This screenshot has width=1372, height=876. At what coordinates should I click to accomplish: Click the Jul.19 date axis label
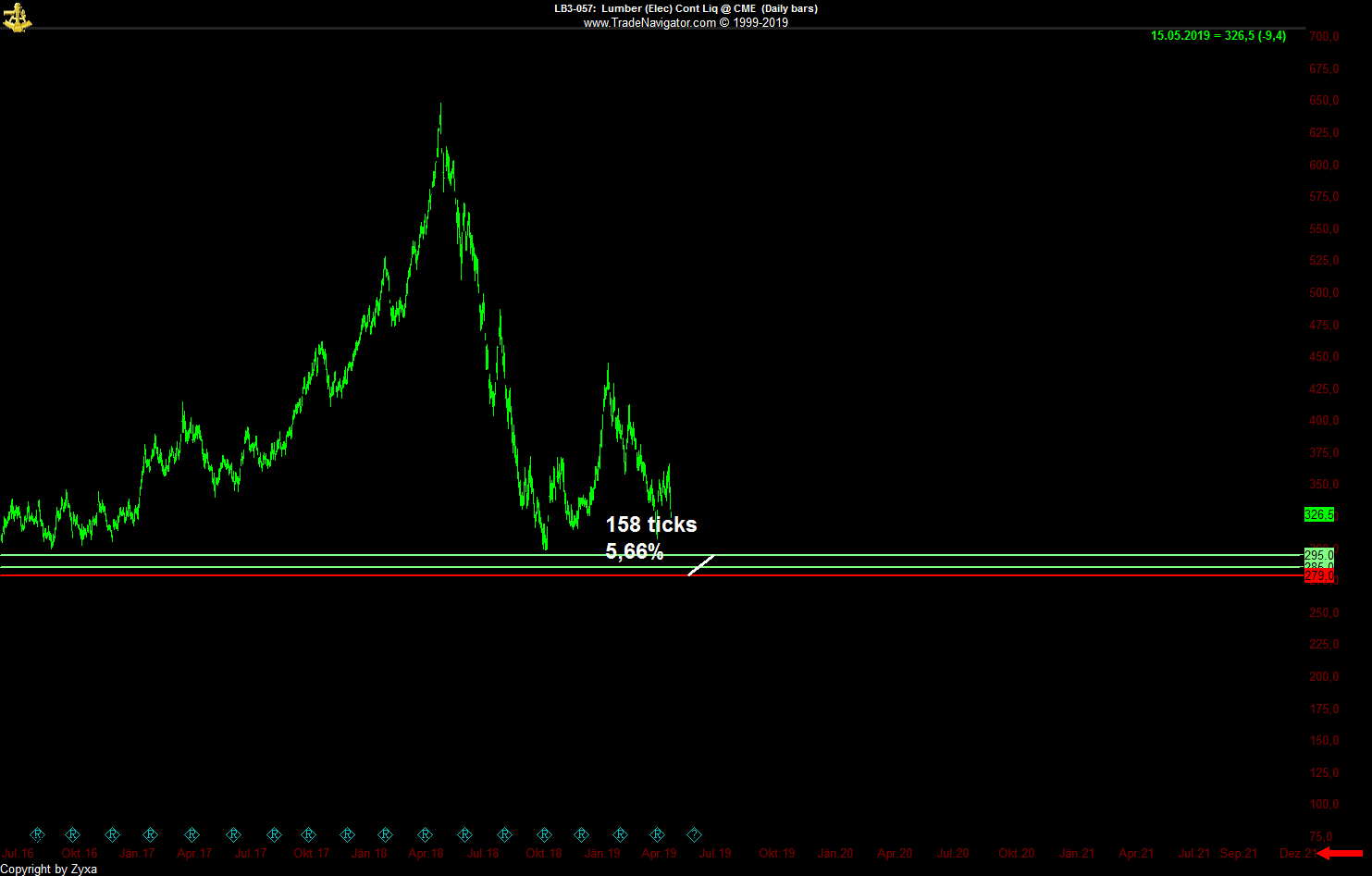click(x=715, y=853)
